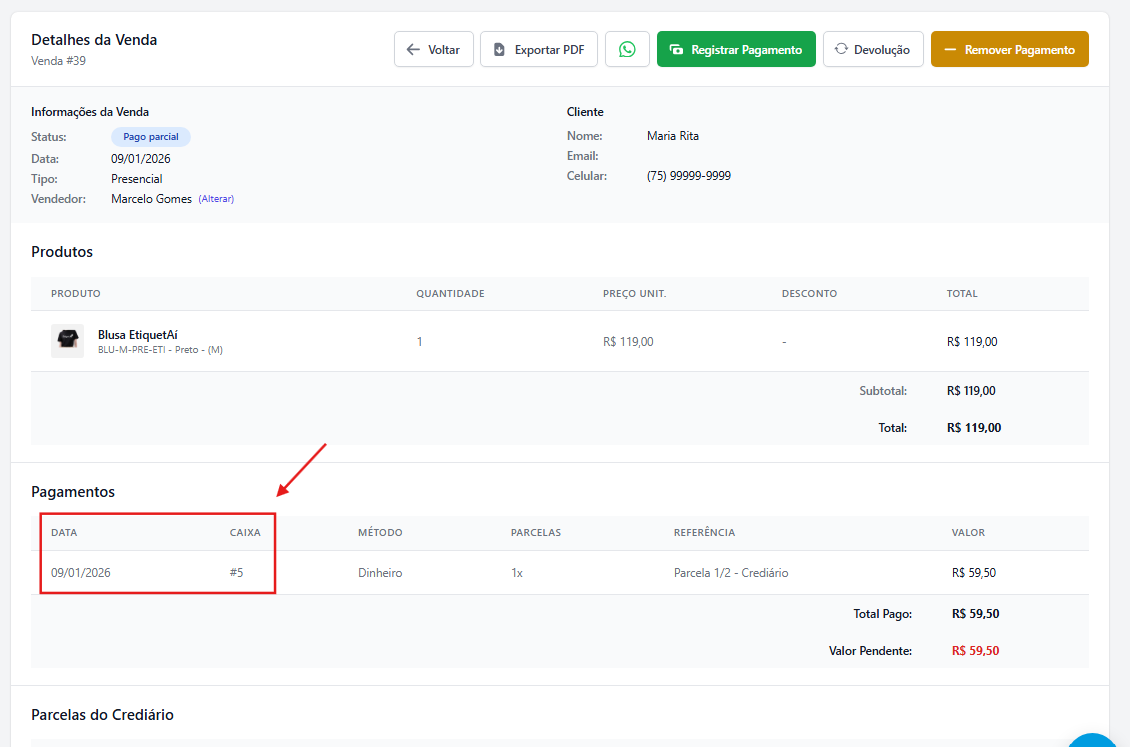This screenshot has width=1130, height=747.
Task: Click the CAIXA column header
Action: [x=245, y=533]
